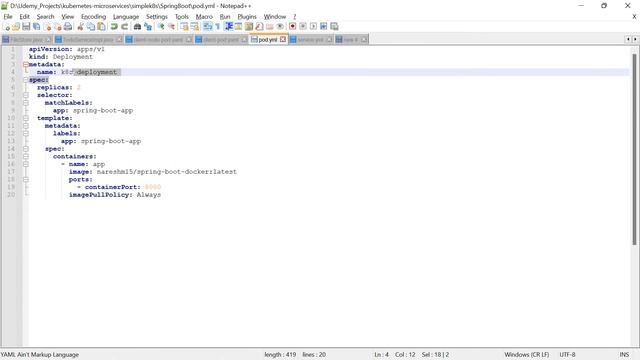
Task: Open the Replace toolbar icon
Action: tap(148, 27)
